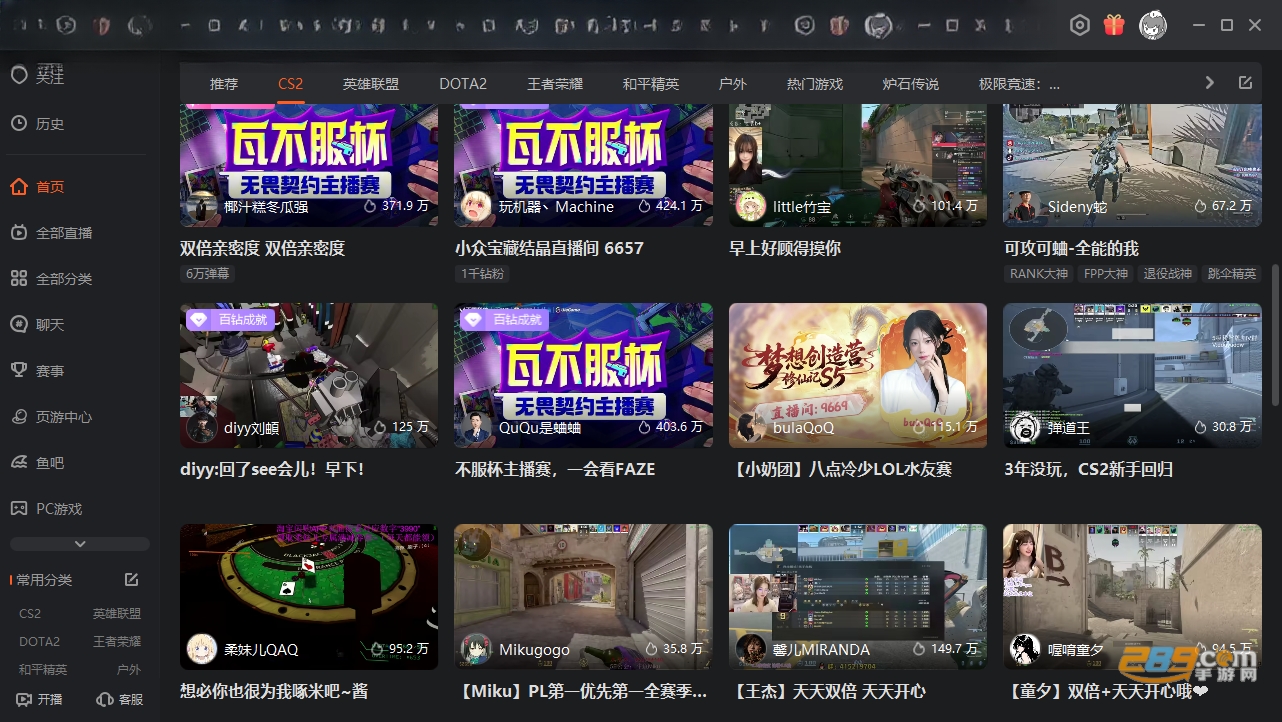Expand the sidebar menu with down chevron
The image size is (1282, 722).
coord(80,544)
